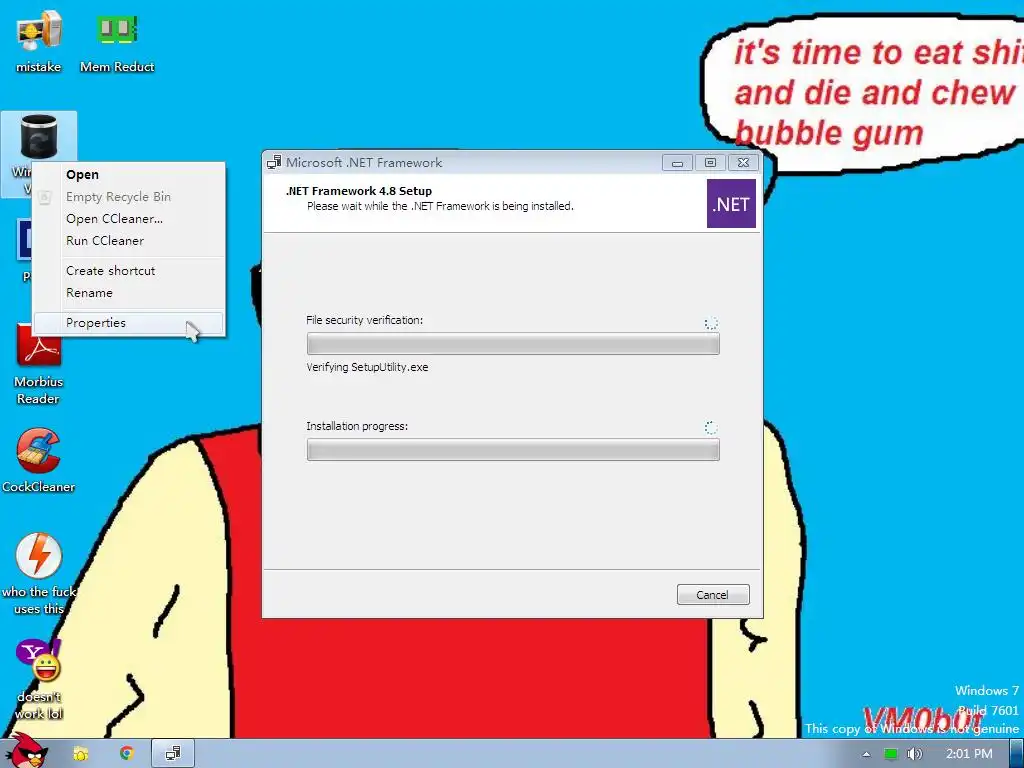The image size is (1024, 768).
Task: Choose Open in the context menu
Action: (x=129, y=174)
